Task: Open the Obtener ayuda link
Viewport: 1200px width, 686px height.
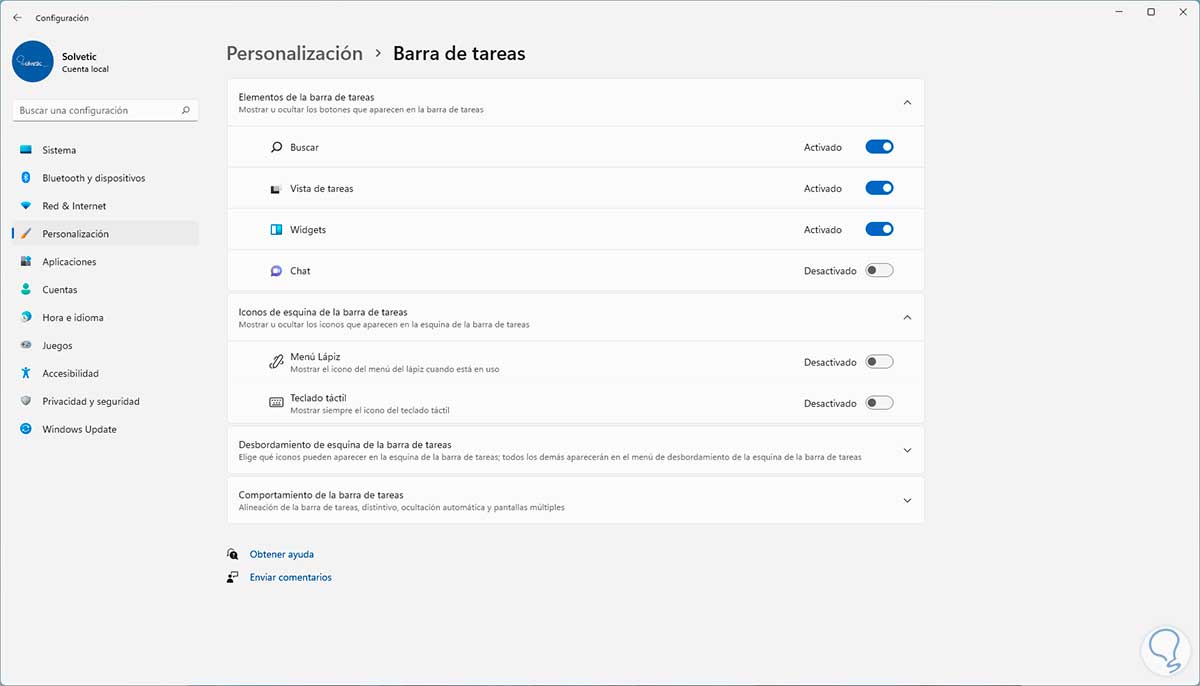Action: [281, 554]
